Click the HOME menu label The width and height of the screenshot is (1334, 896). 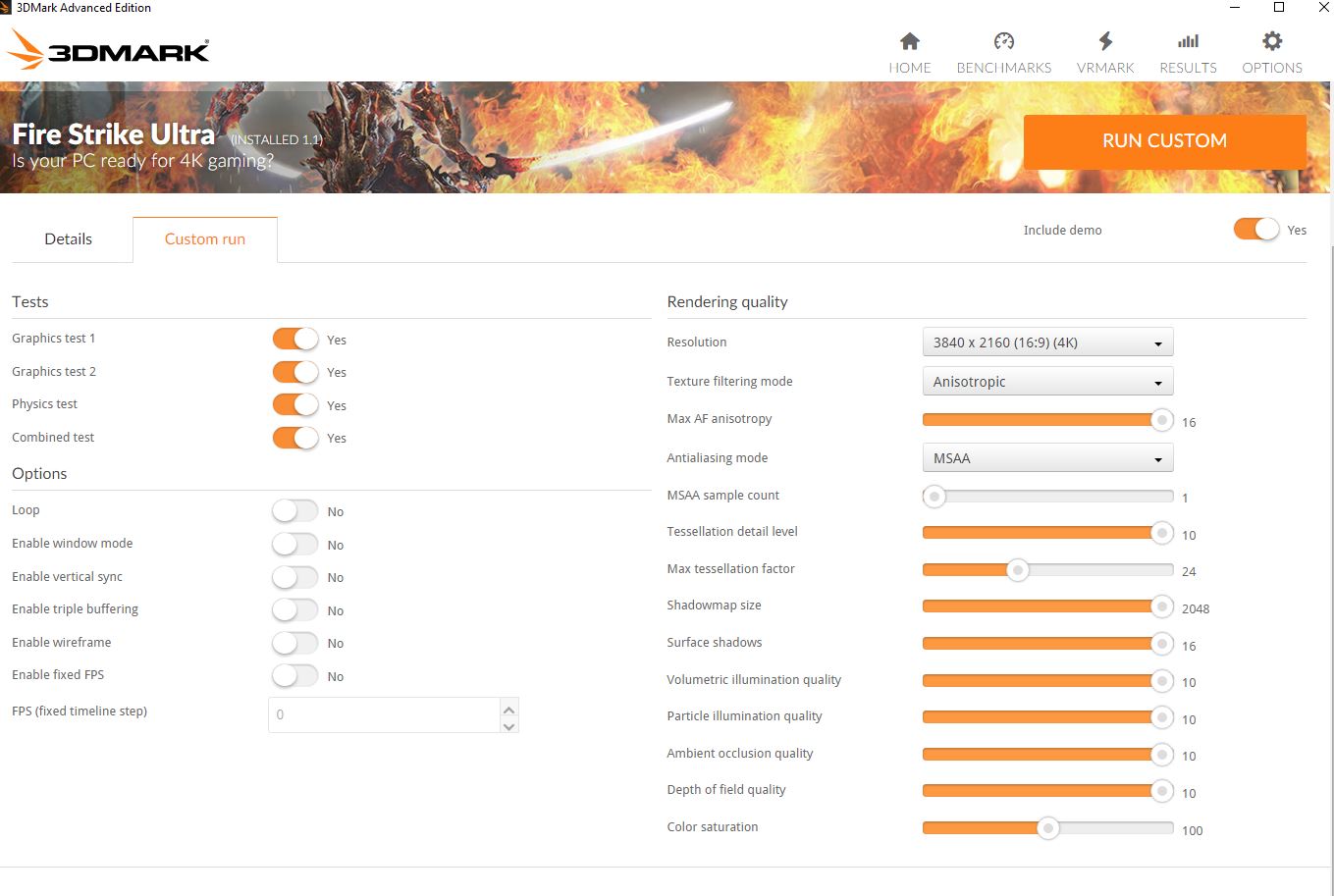tap(910, 68)
